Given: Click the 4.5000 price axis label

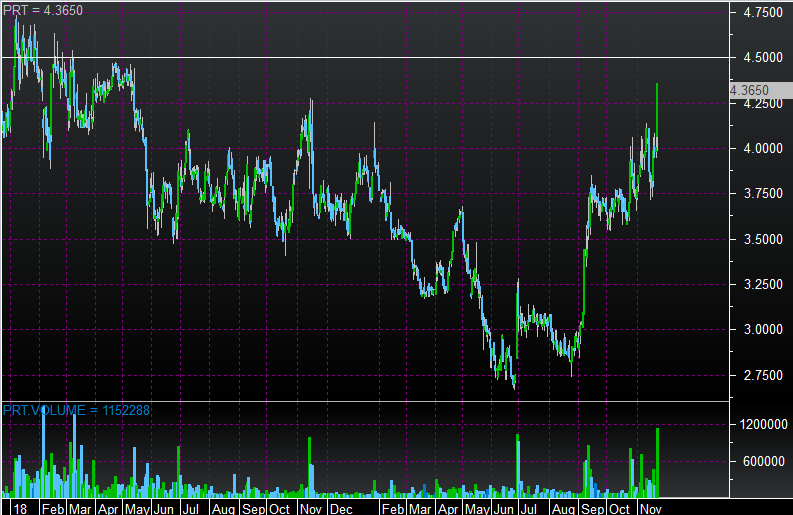Looking at the screenshot, I should point(755,58).
